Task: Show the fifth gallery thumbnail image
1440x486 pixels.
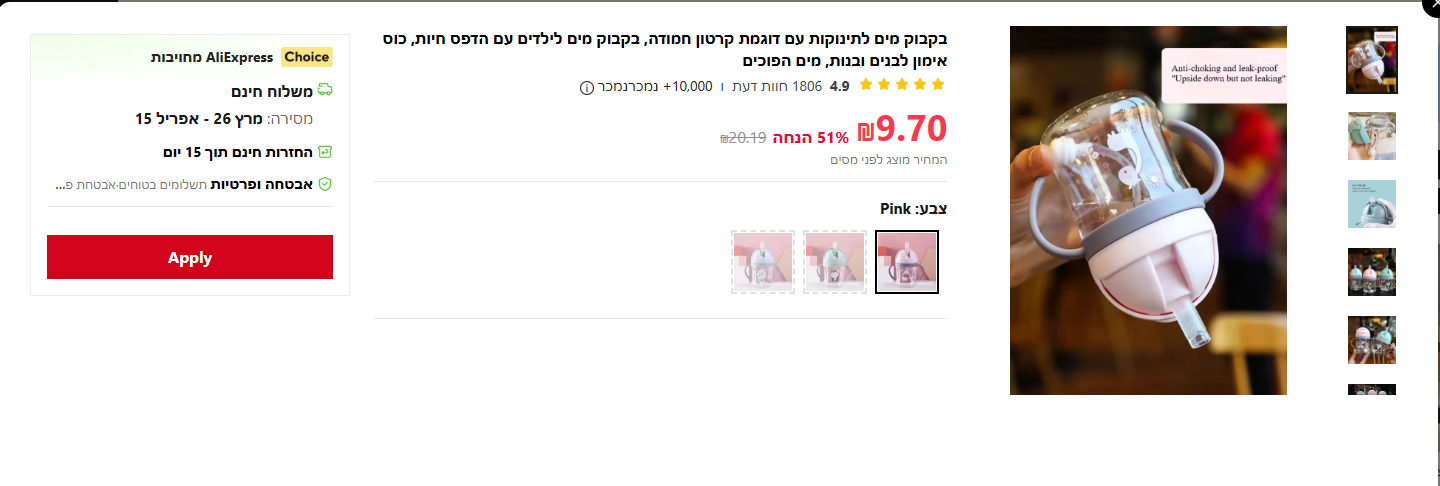Action: pyautogui.click(x=1372, y=340)
